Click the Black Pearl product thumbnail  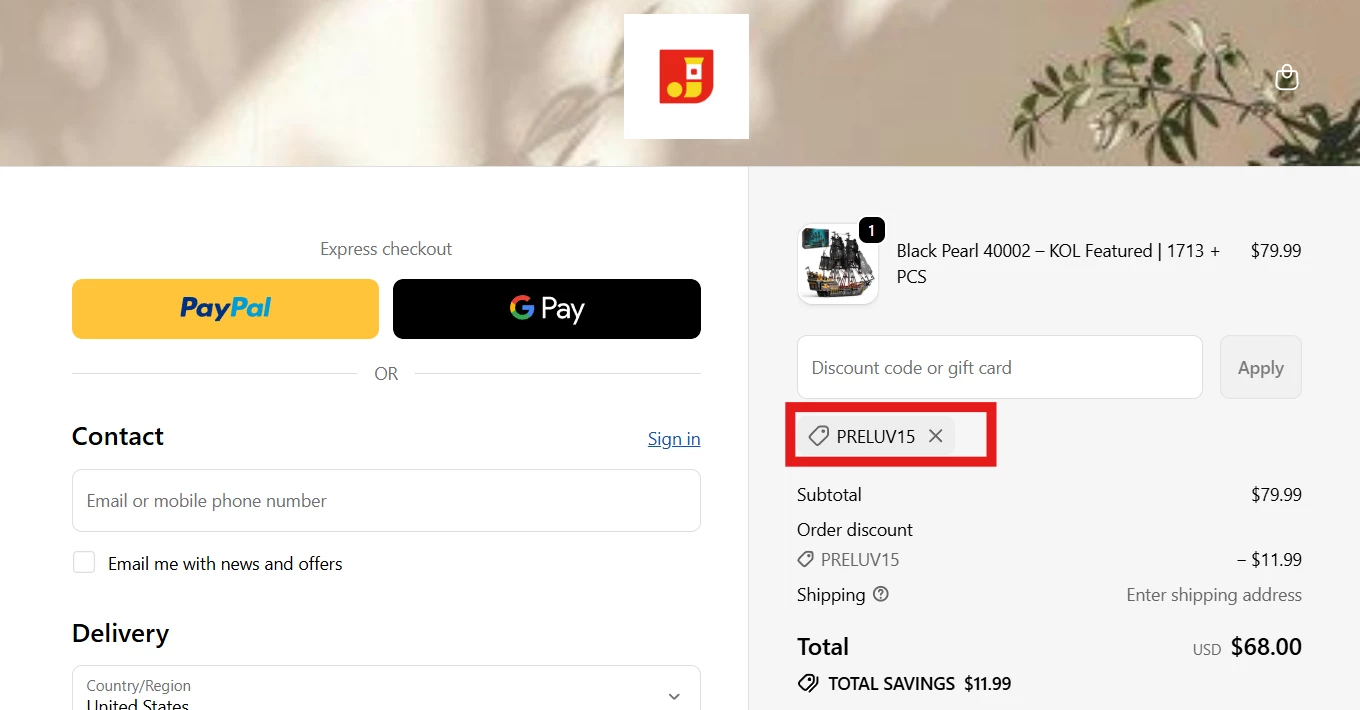838,263
